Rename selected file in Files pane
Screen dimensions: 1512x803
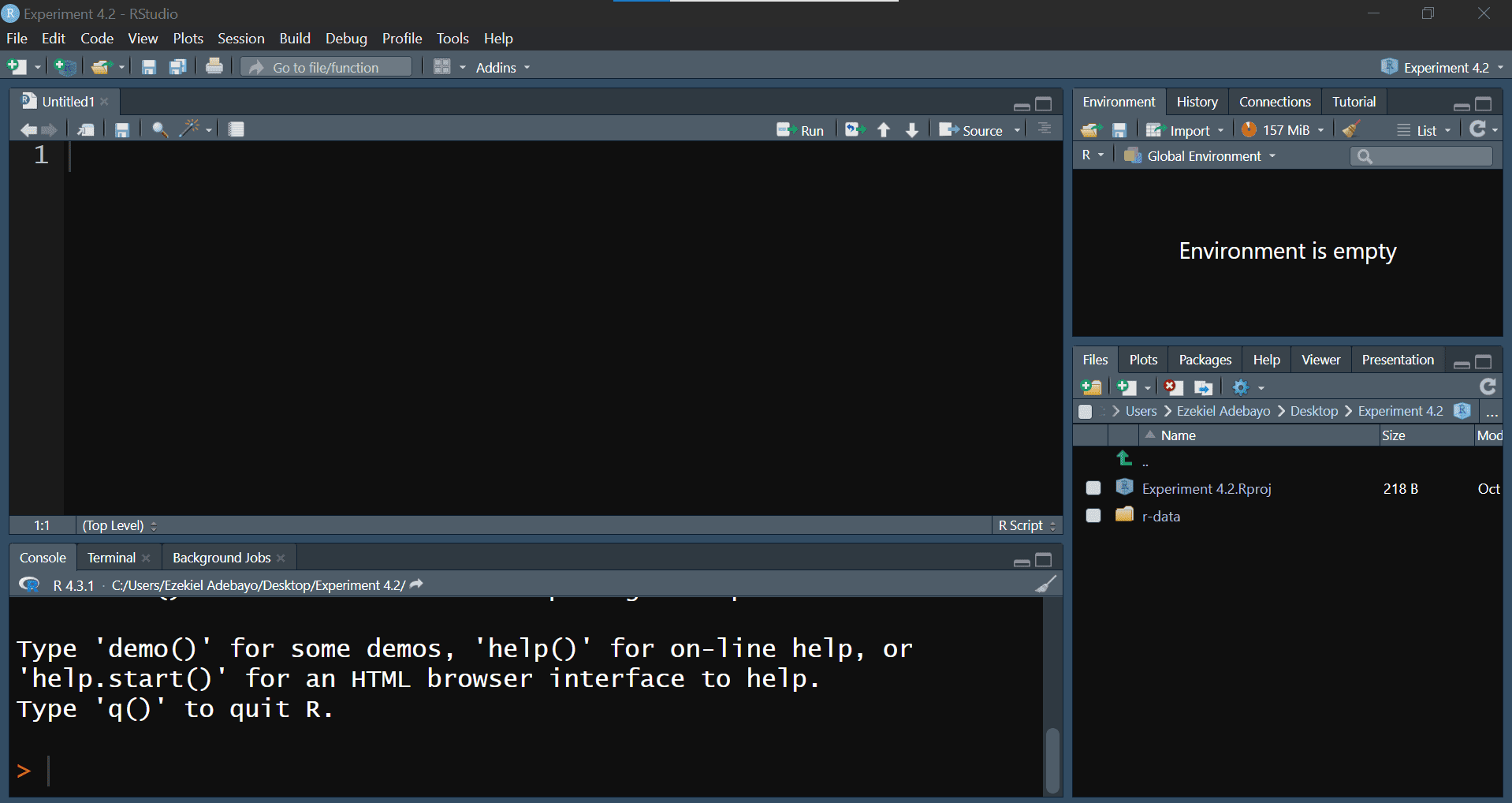(x=1203, y=387)
